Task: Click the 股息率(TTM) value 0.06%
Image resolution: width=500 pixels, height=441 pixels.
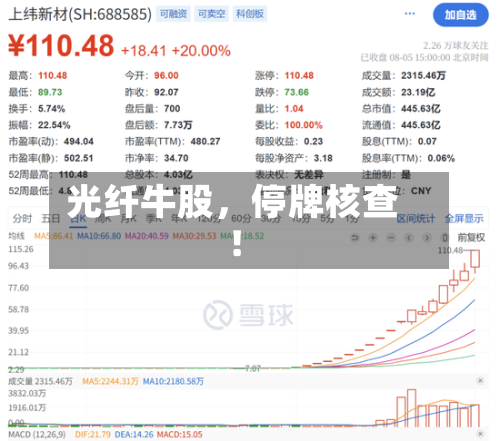Action: click(x=441, y=158)
